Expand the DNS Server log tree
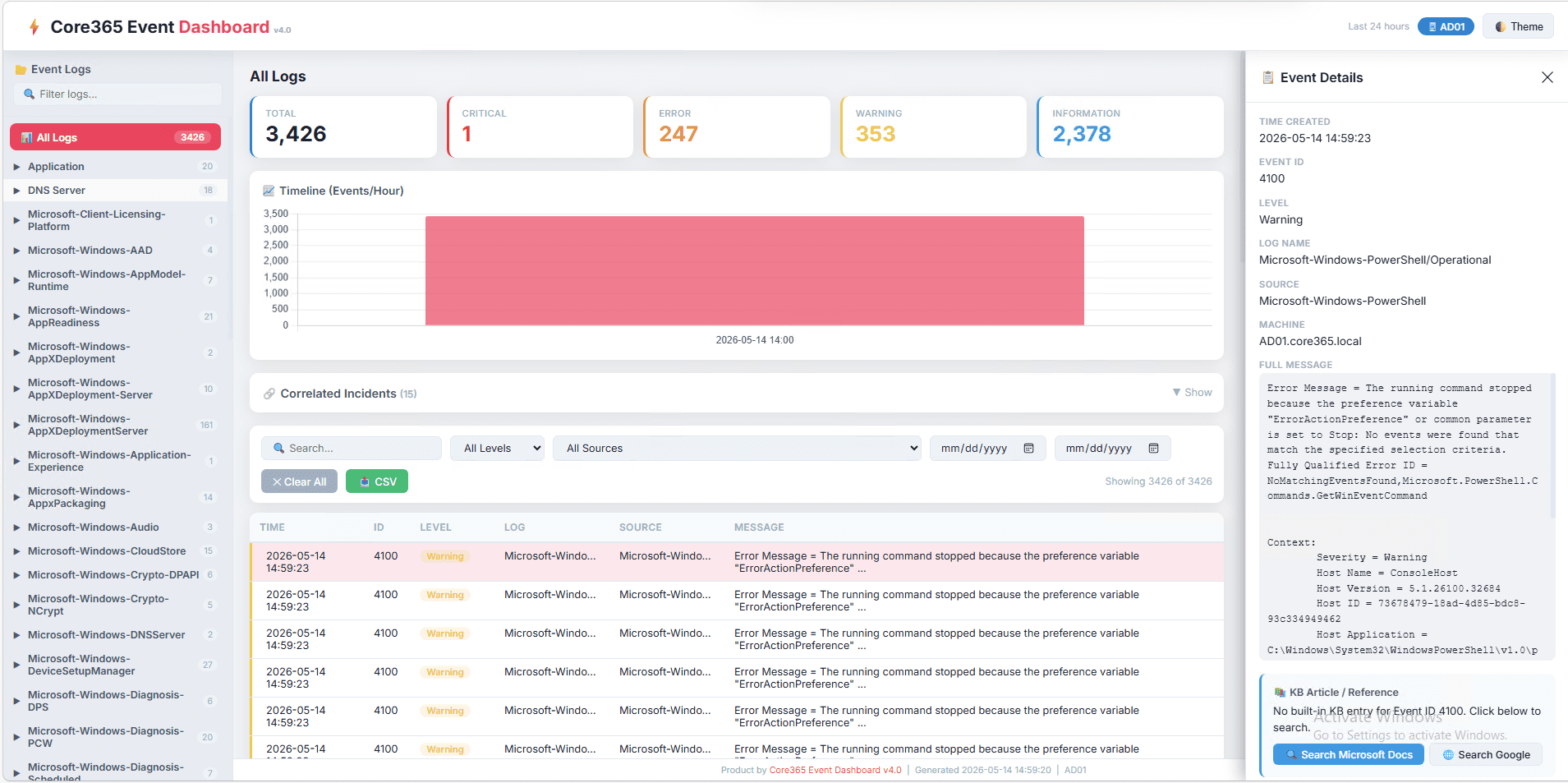This screenshot has height=783, width=1568. [16, 191]
